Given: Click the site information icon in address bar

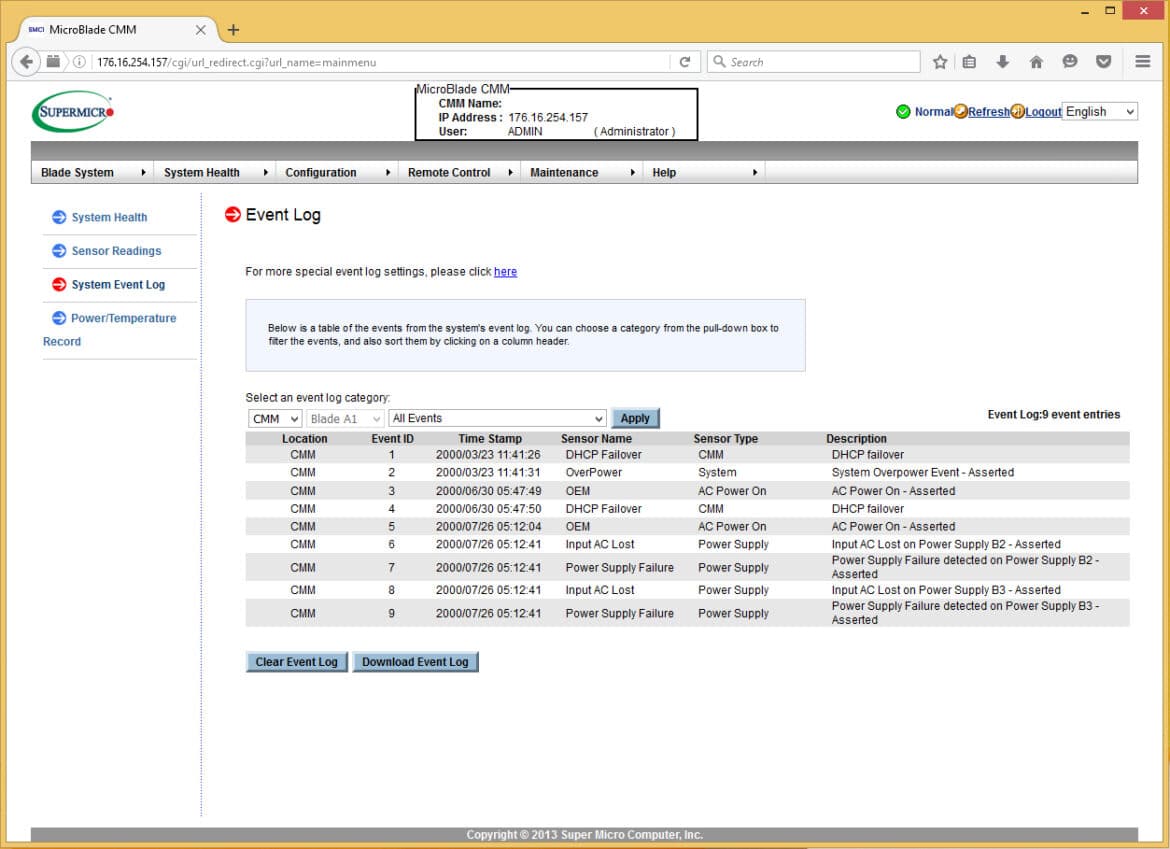Looking at the screenshot, I should (78, 62).
